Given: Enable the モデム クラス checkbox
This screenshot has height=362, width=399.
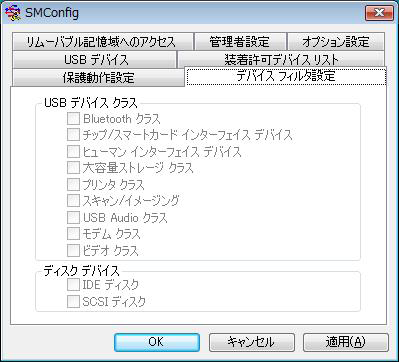Looking at the screenshot, I should tap(73, 234).
